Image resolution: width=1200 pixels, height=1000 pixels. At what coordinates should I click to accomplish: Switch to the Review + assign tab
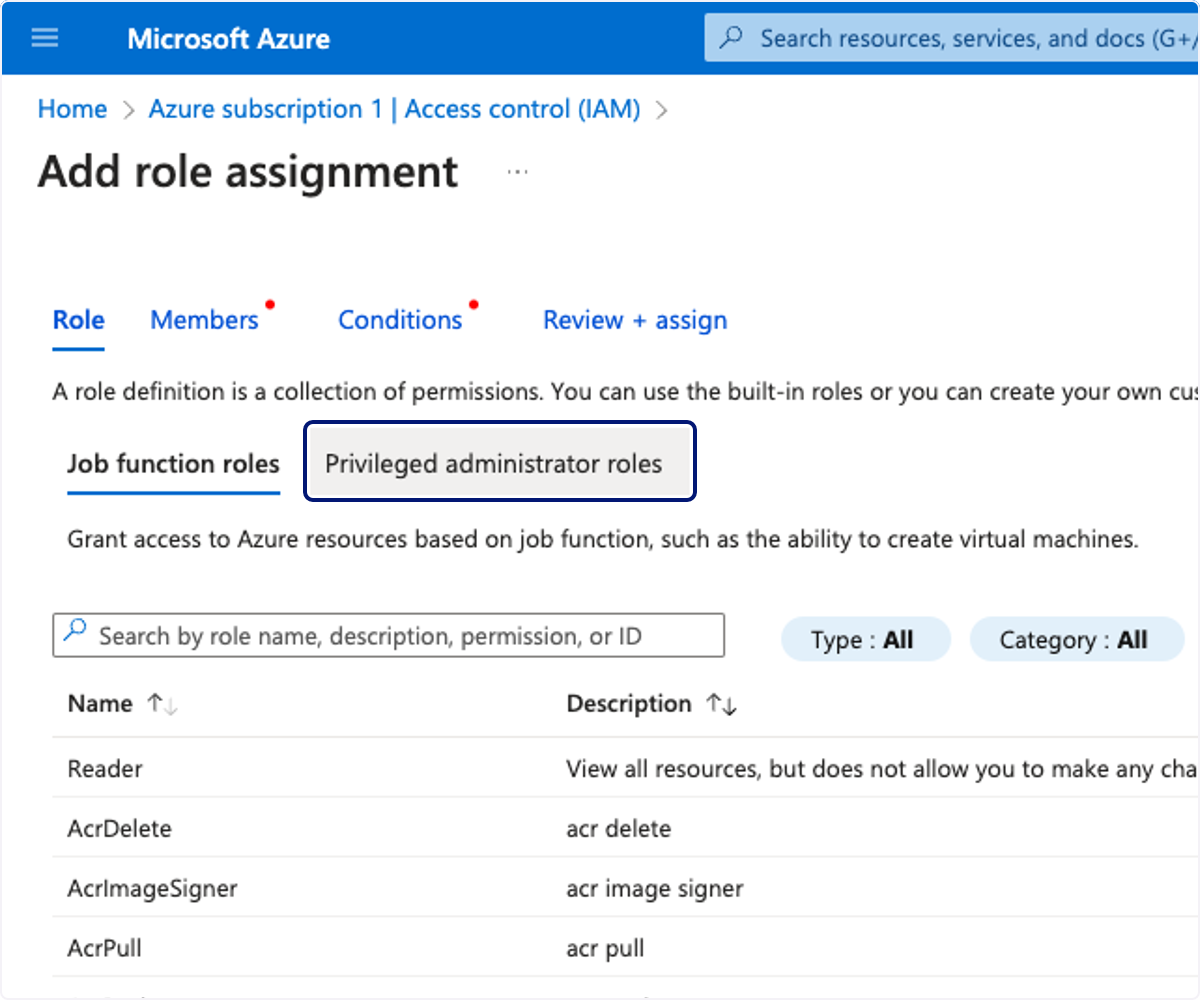pyautogui.click(x=635, y=320)
